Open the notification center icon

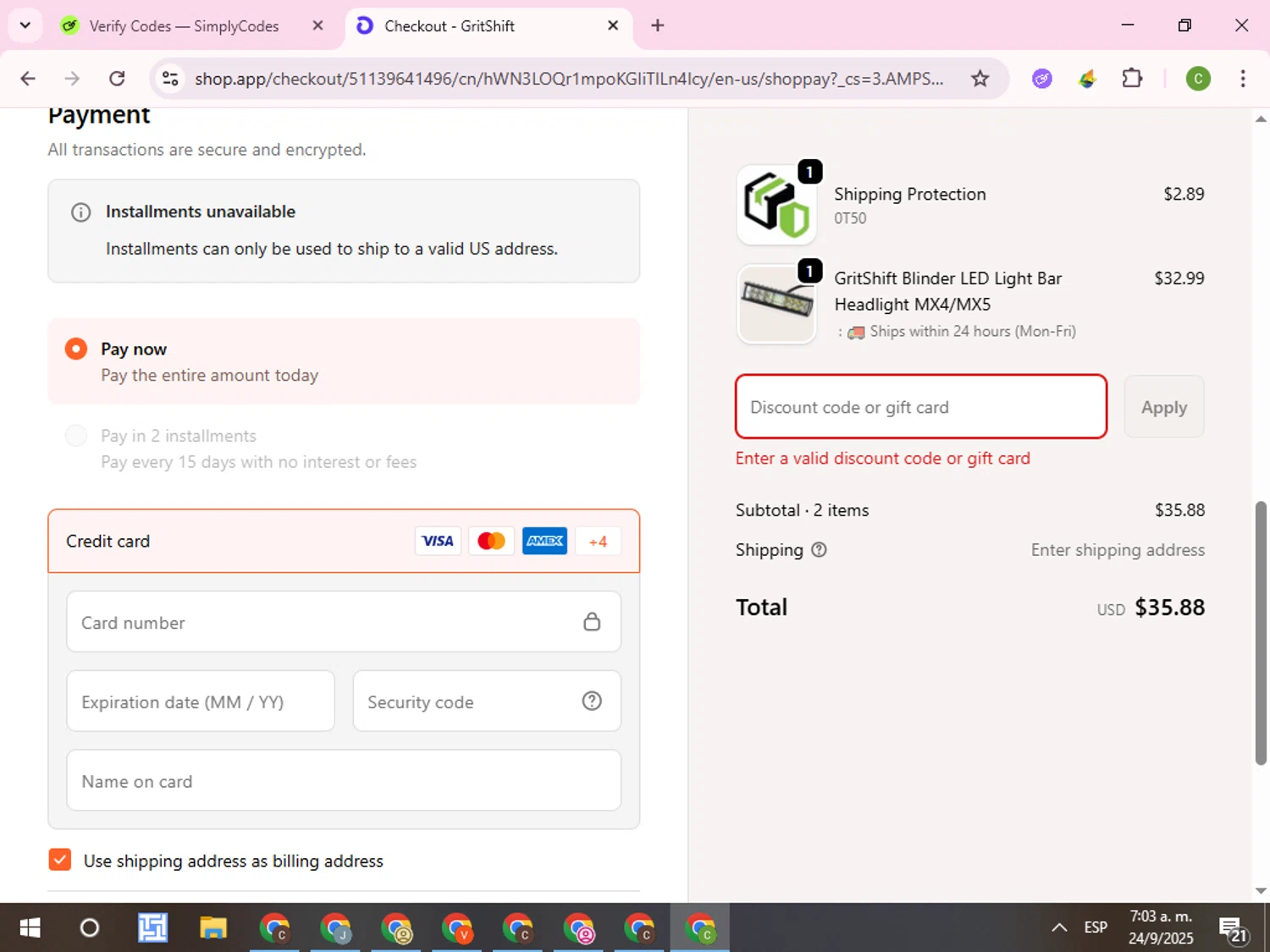pyautogui.click(x=1234, y=929)
